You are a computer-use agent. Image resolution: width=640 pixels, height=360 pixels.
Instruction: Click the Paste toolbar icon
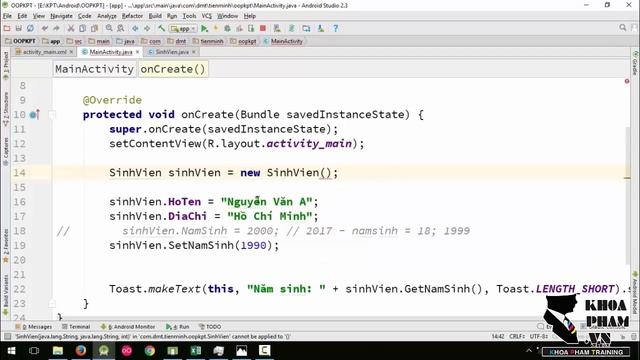point(94,28)
